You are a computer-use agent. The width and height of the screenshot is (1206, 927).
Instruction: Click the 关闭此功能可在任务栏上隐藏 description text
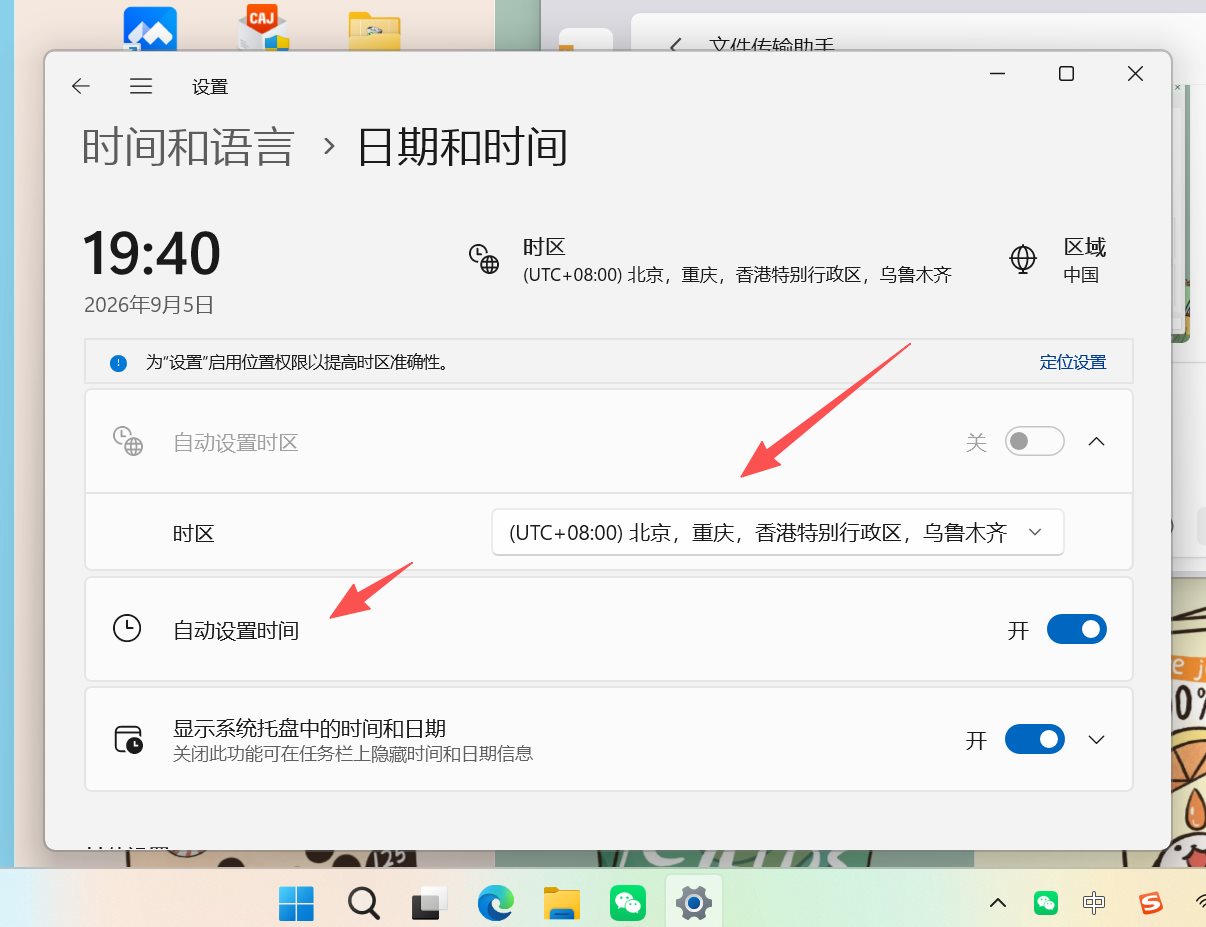click(353, 753)
